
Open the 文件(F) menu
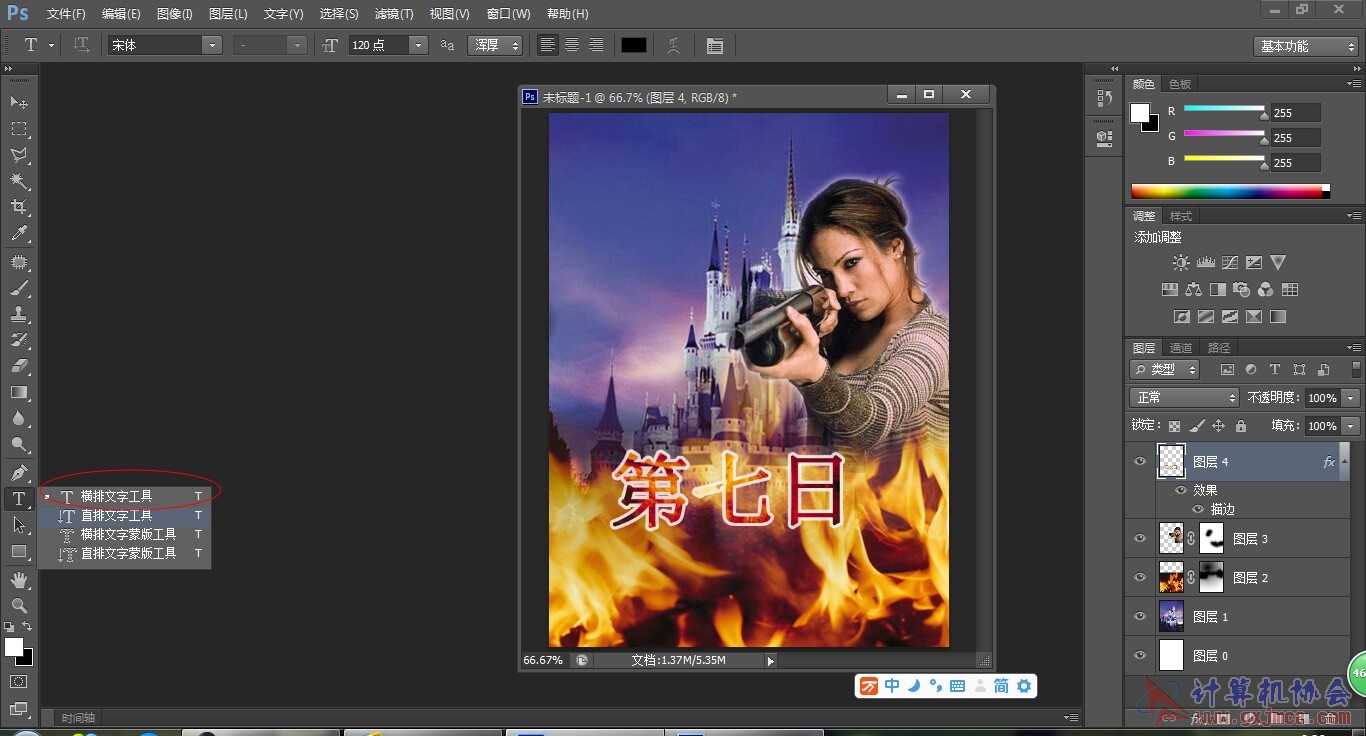[x=66, y=14]
